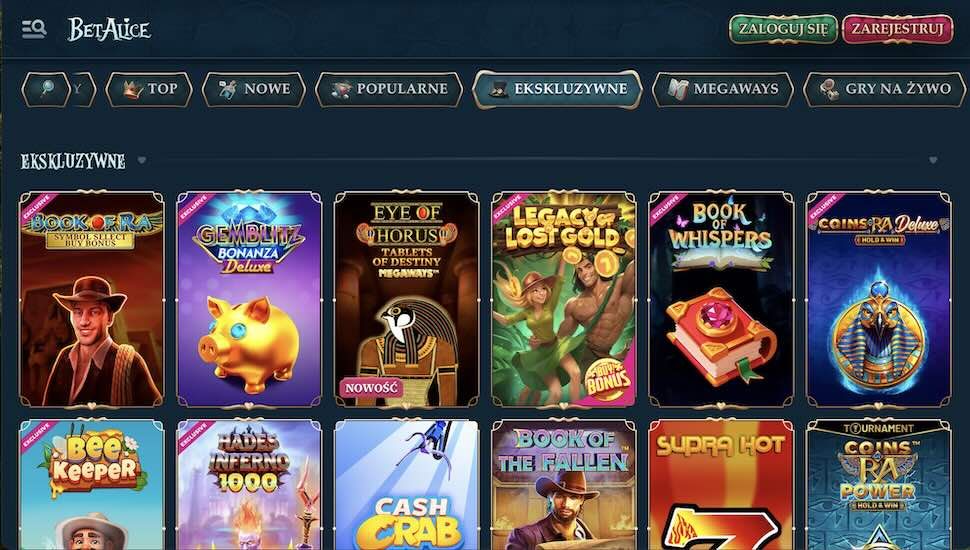Open the POPULARNE games tab
This screenshot has width=970, height=550.
point(389,89)
